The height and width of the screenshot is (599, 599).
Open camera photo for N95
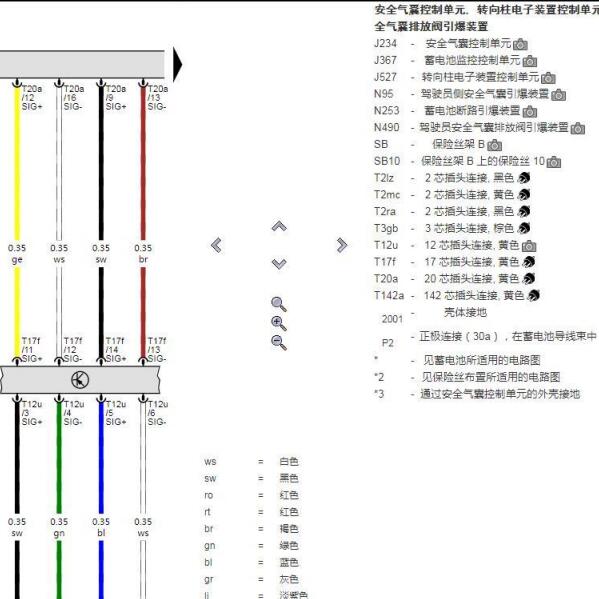(x=559, y=94)
